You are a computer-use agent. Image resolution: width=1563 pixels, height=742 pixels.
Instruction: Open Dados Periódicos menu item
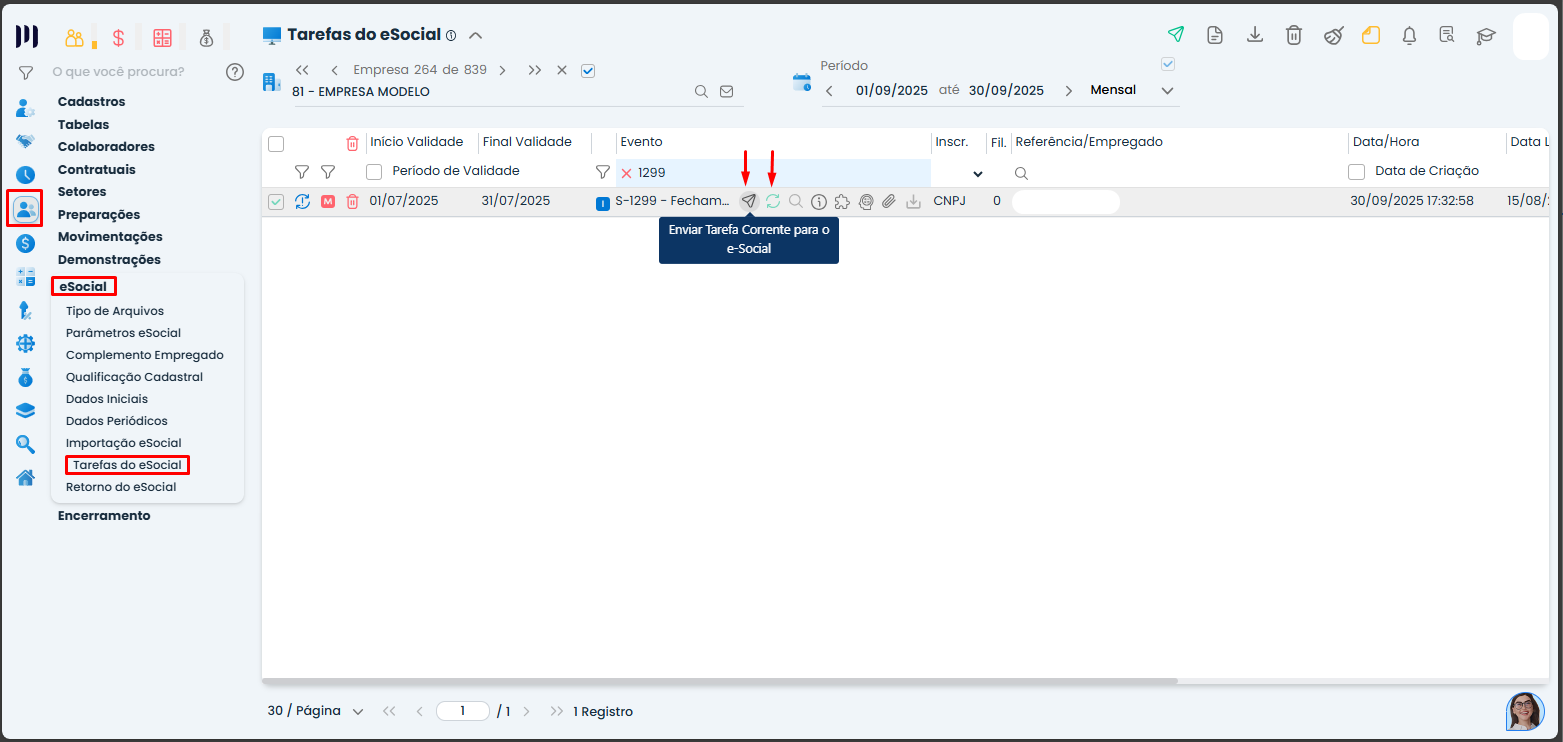tap(117, 421)
